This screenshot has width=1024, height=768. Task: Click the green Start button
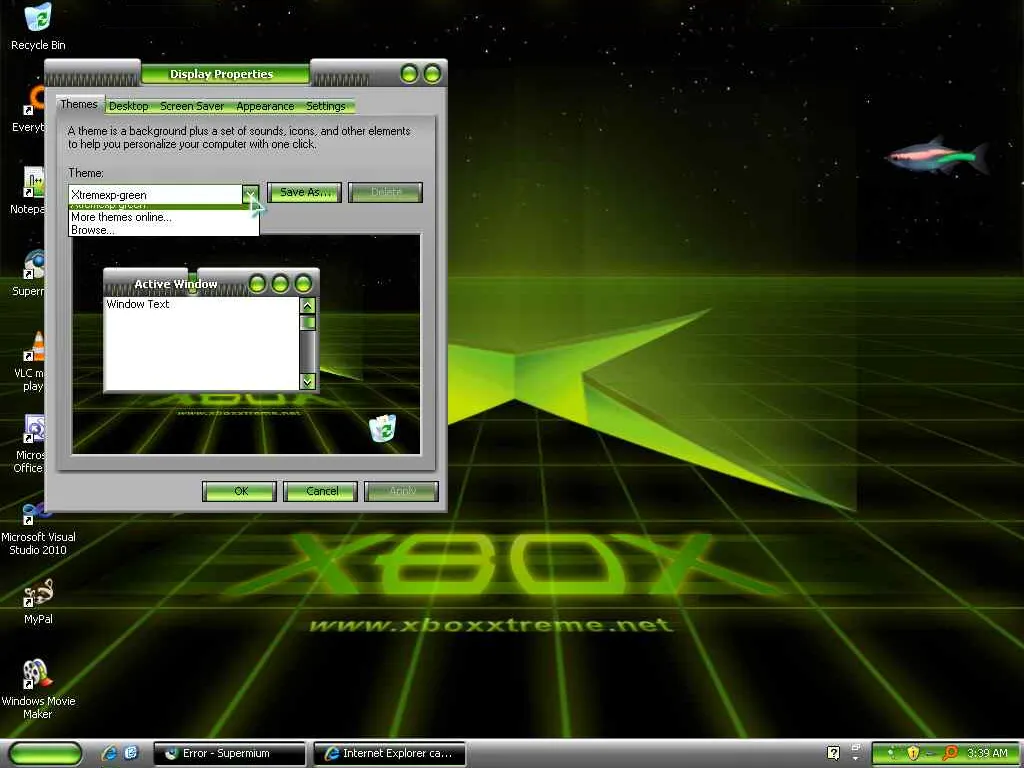pos(45,753)
